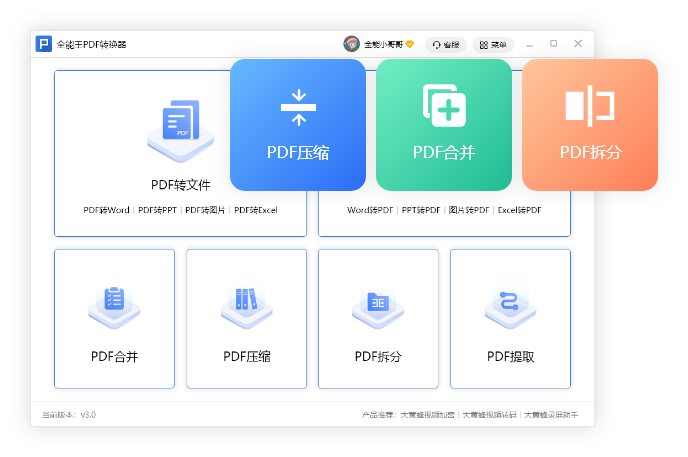688x457 pixels.
Task: Click the PDF拆分 folder icon
Action: (x=378, y=303)
